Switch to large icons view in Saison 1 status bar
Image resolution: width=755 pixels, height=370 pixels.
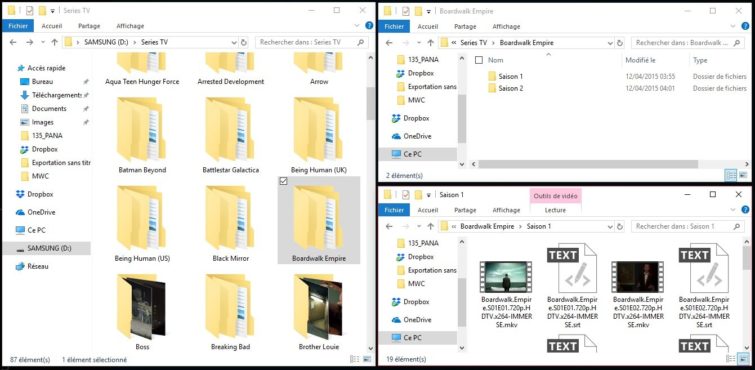(x=743, y=358)
